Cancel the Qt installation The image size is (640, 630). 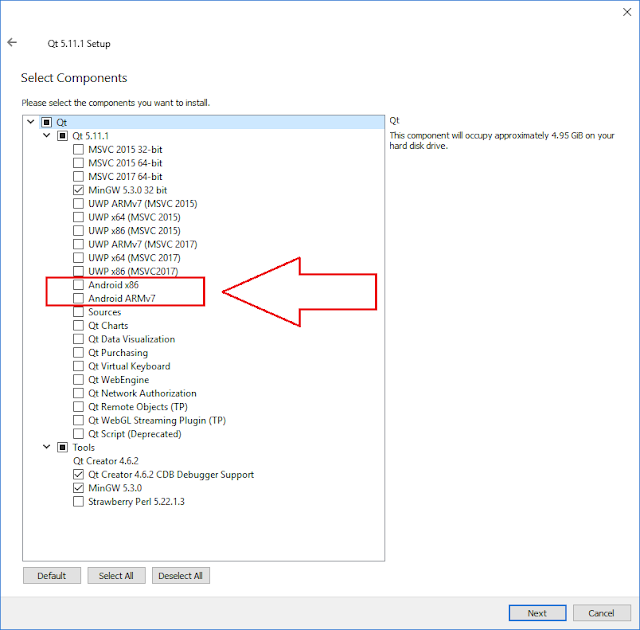coord(602,613)
